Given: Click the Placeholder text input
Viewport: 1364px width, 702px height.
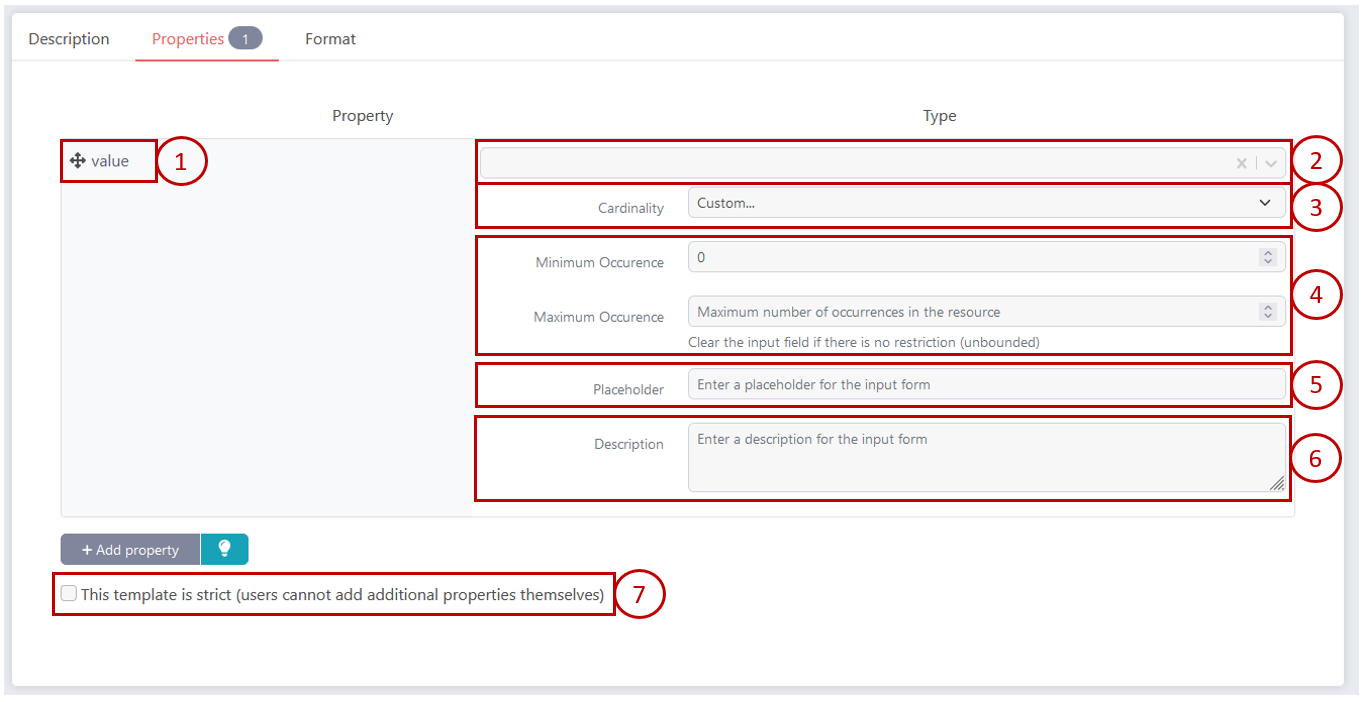Looking at the screenshot, I should [x=985, y=384].
